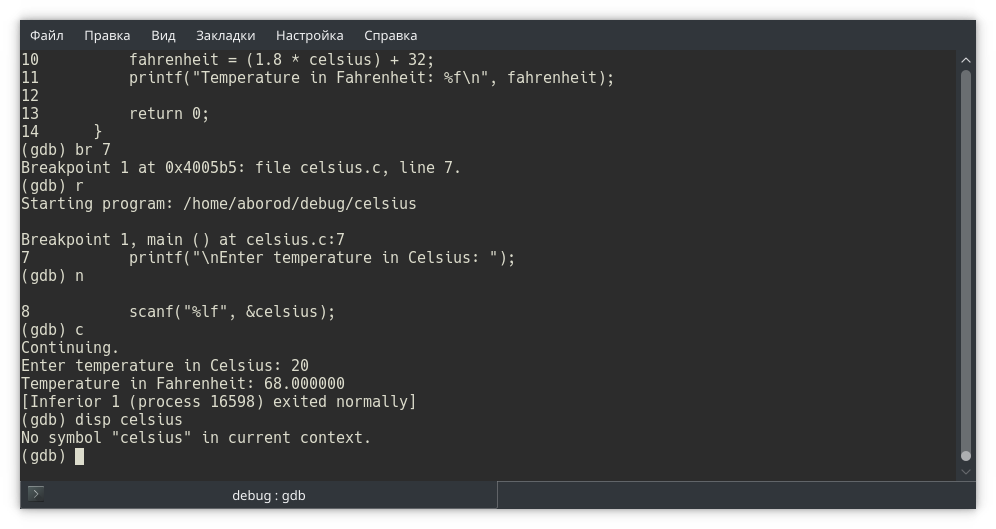
Task: Click the /home/aborod/debug/celsius program path
Action: (299, 204)
